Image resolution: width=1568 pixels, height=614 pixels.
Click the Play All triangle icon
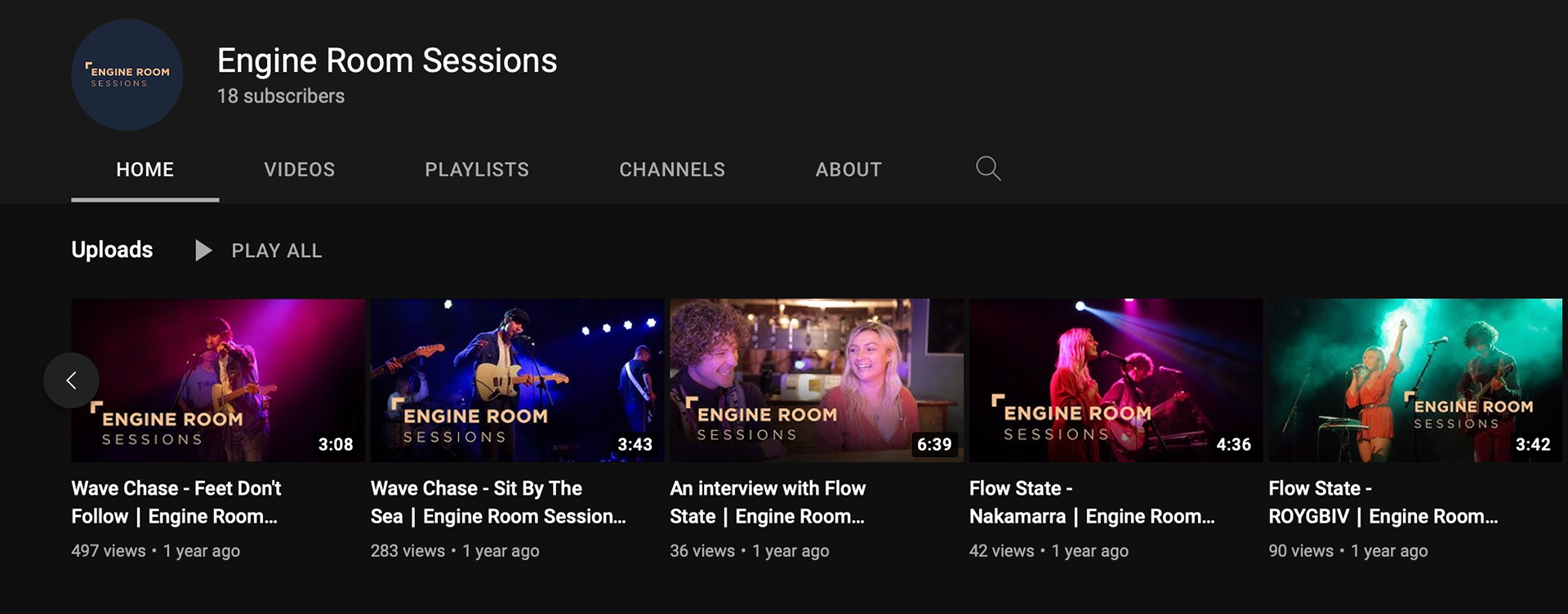point(203,251)
